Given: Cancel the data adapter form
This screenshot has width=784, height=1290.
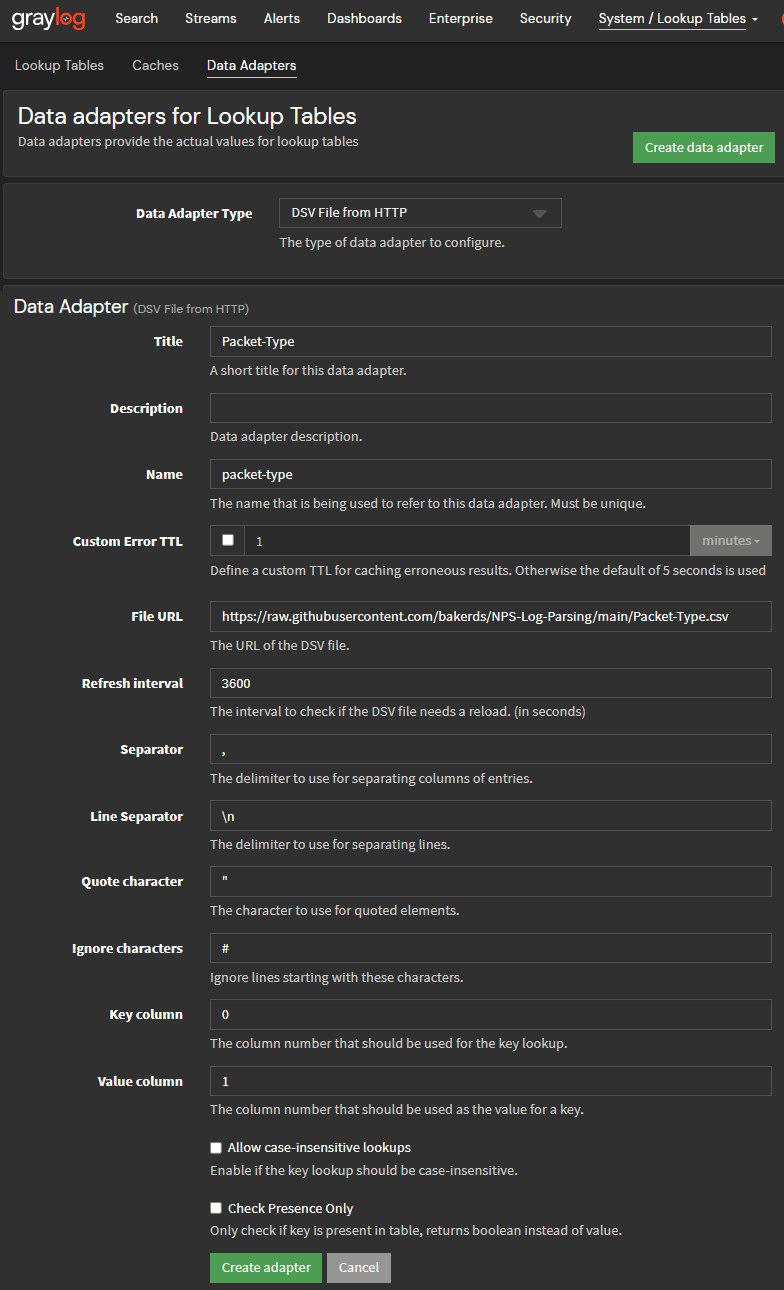Looking at the screenshot, I should click(358, 1267).
